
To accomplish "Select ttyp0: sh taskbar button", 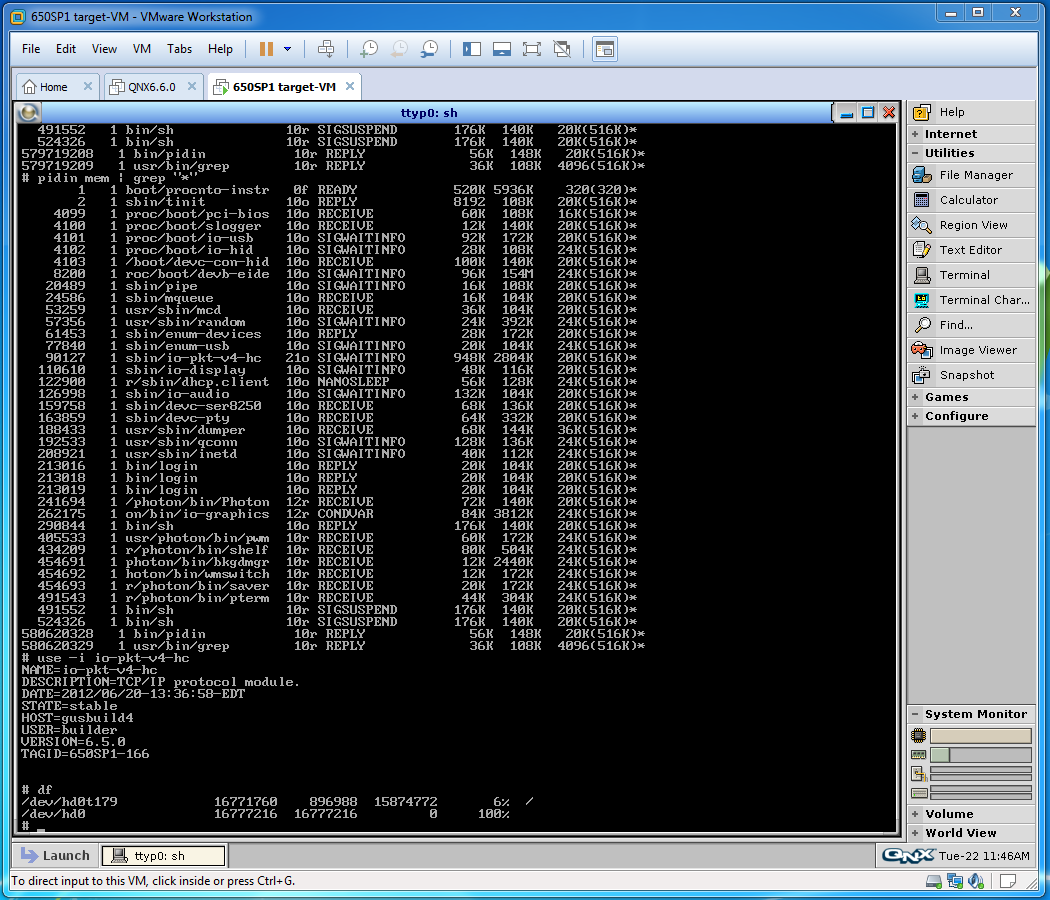I will (165, 856).
